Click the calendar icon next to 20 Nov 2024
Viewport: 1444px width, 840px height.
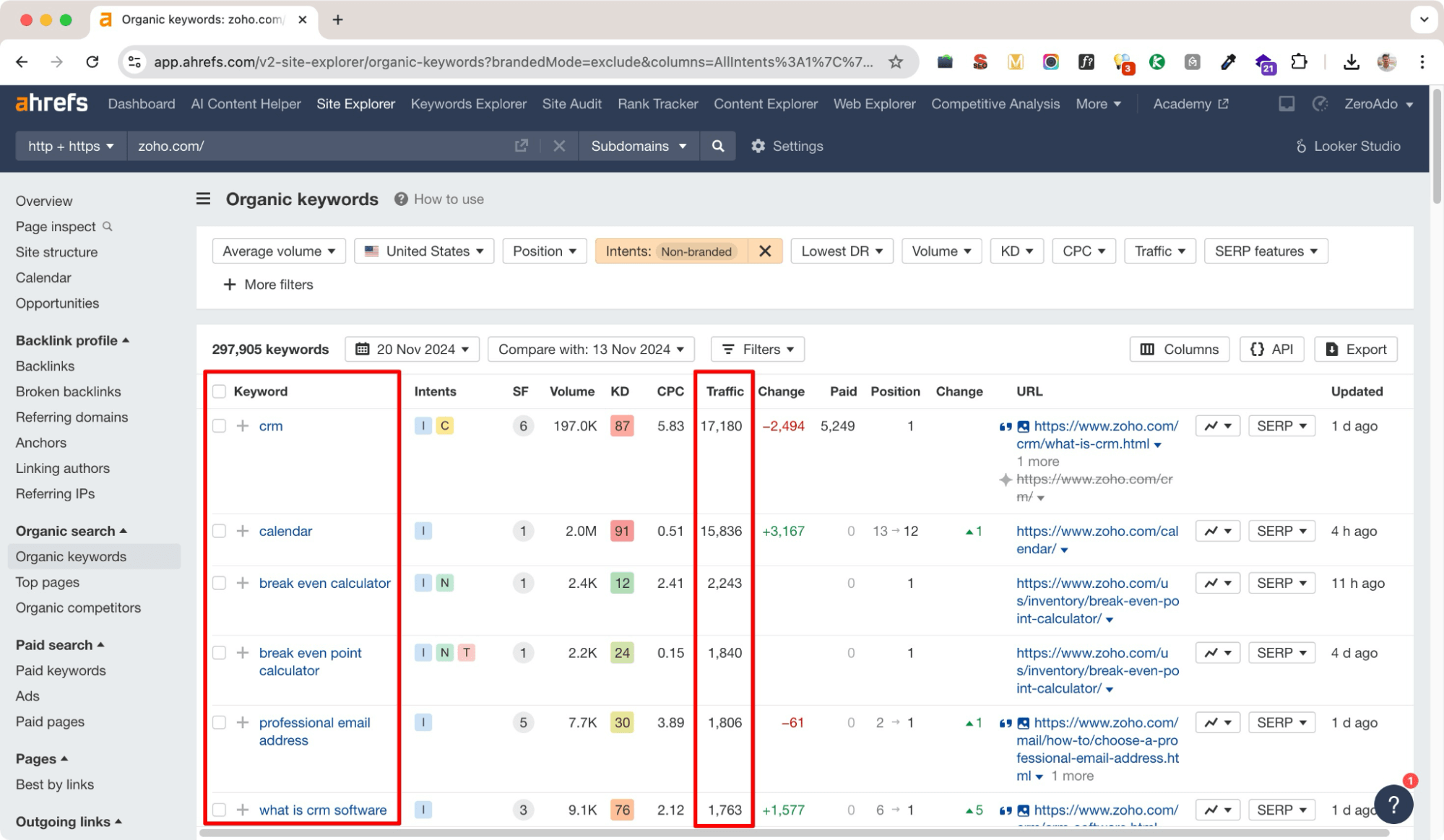click(x=363, y=349)
